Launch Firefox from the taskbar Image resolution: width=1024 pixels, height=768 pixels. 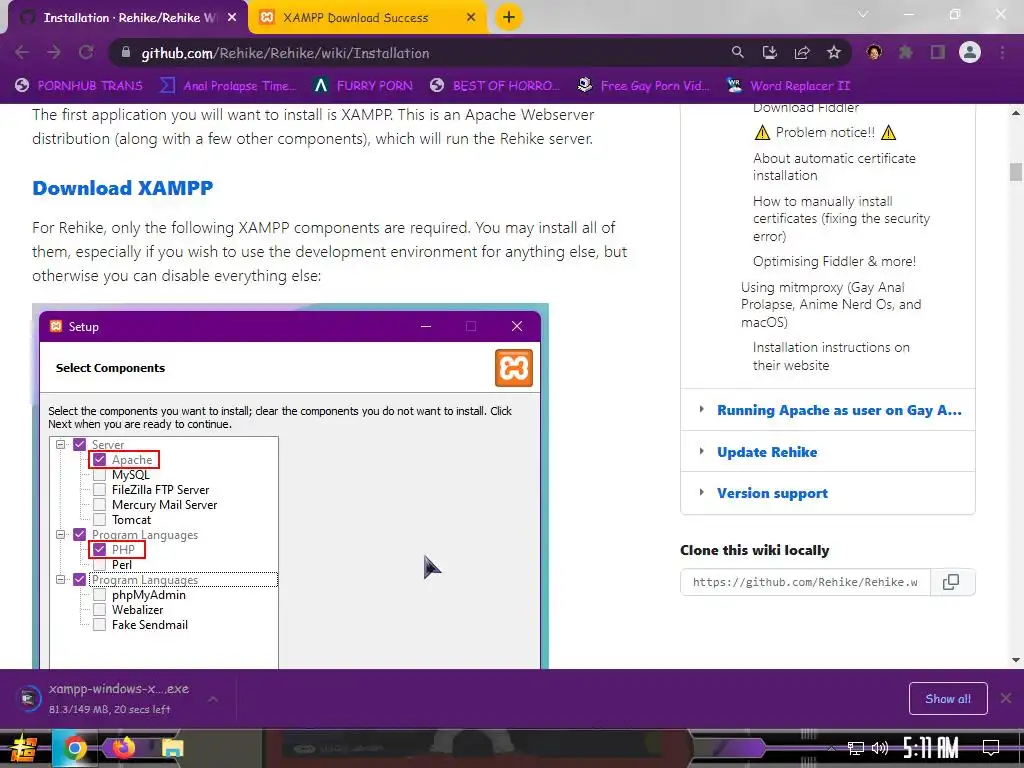click(124, 748)
